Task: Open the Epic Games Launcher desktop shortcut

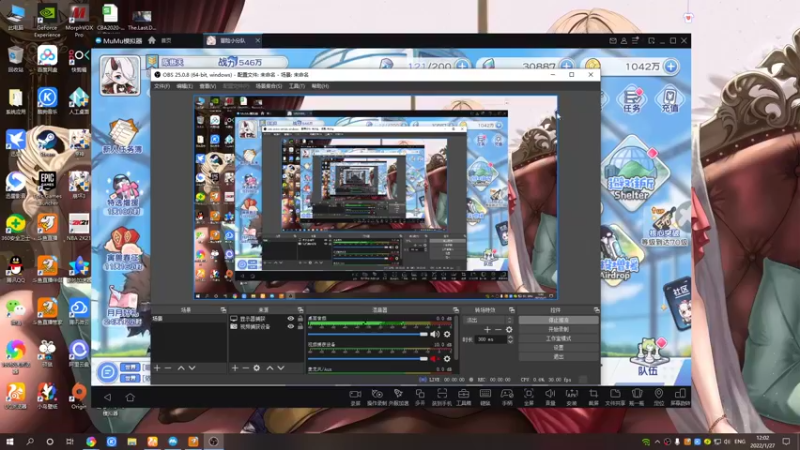Action: [x=47, y=187]
